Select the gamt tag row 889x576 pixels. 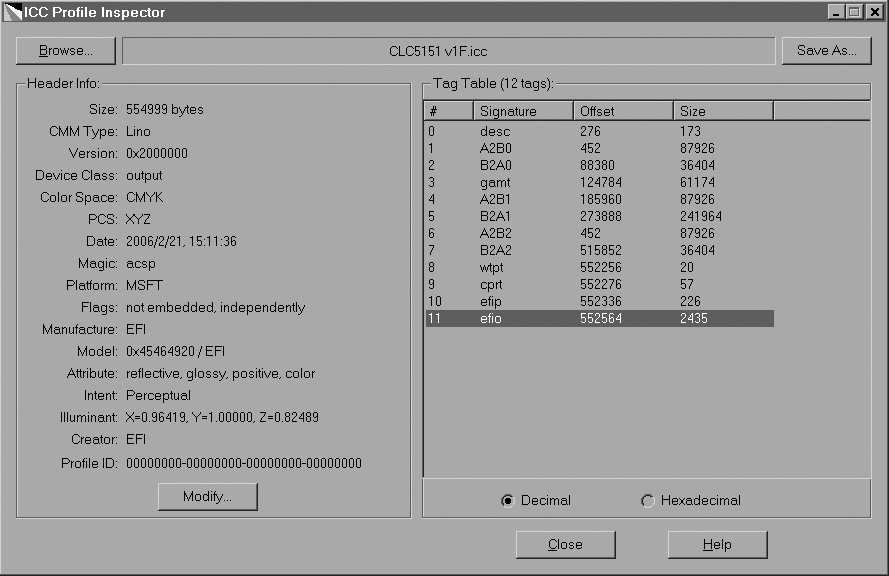coord(599,183)
